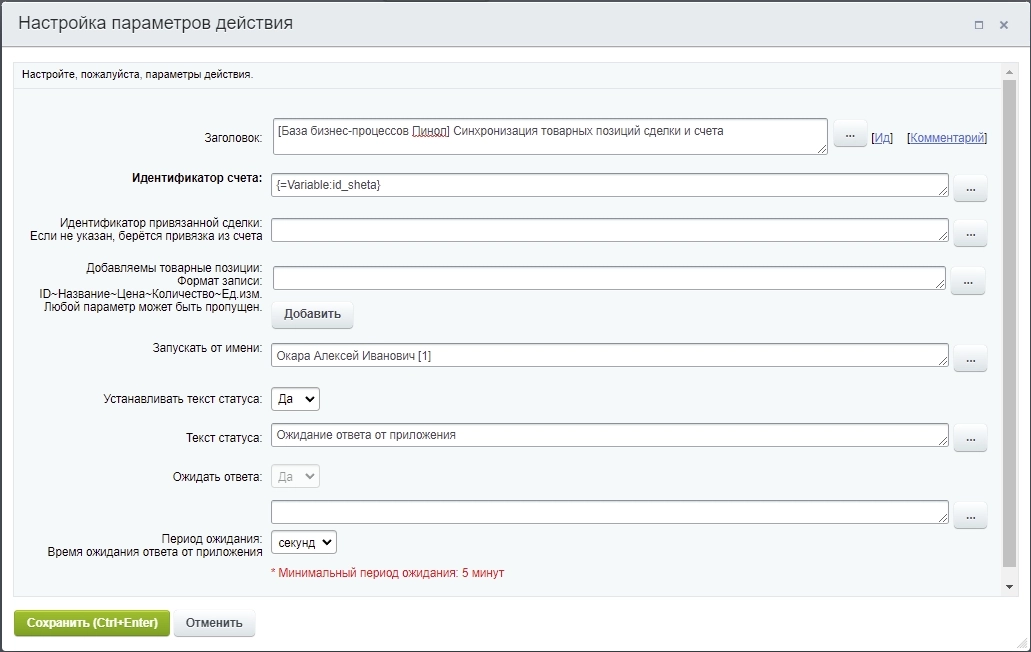Maximize the settings dialog window
Viewport: 1031px width, 652px height.
tap(979, 25)
